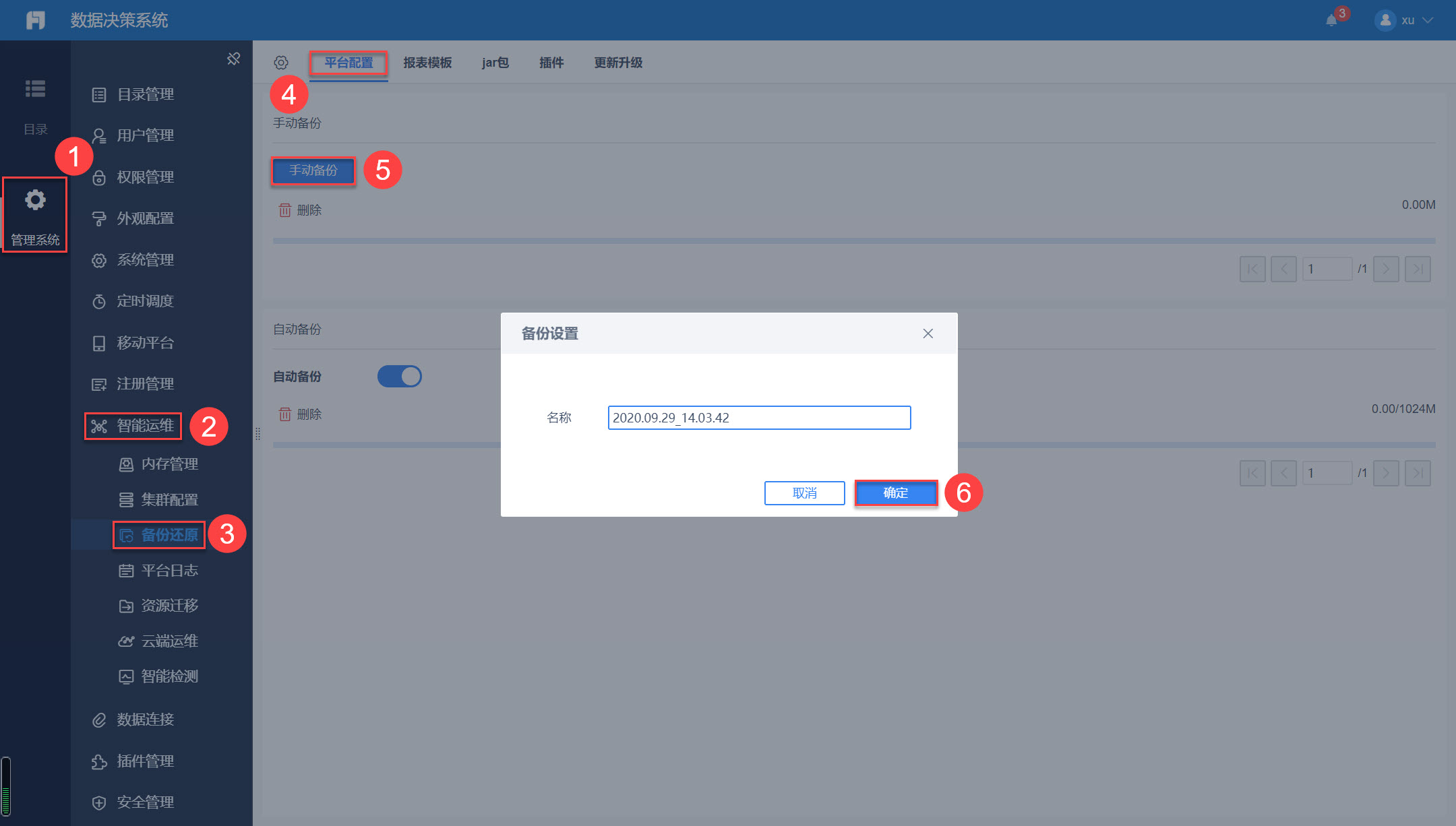Click the trash icon under 手动备份
The width and height of the screenshot is (1456, 826).
[x=285, y=210]
